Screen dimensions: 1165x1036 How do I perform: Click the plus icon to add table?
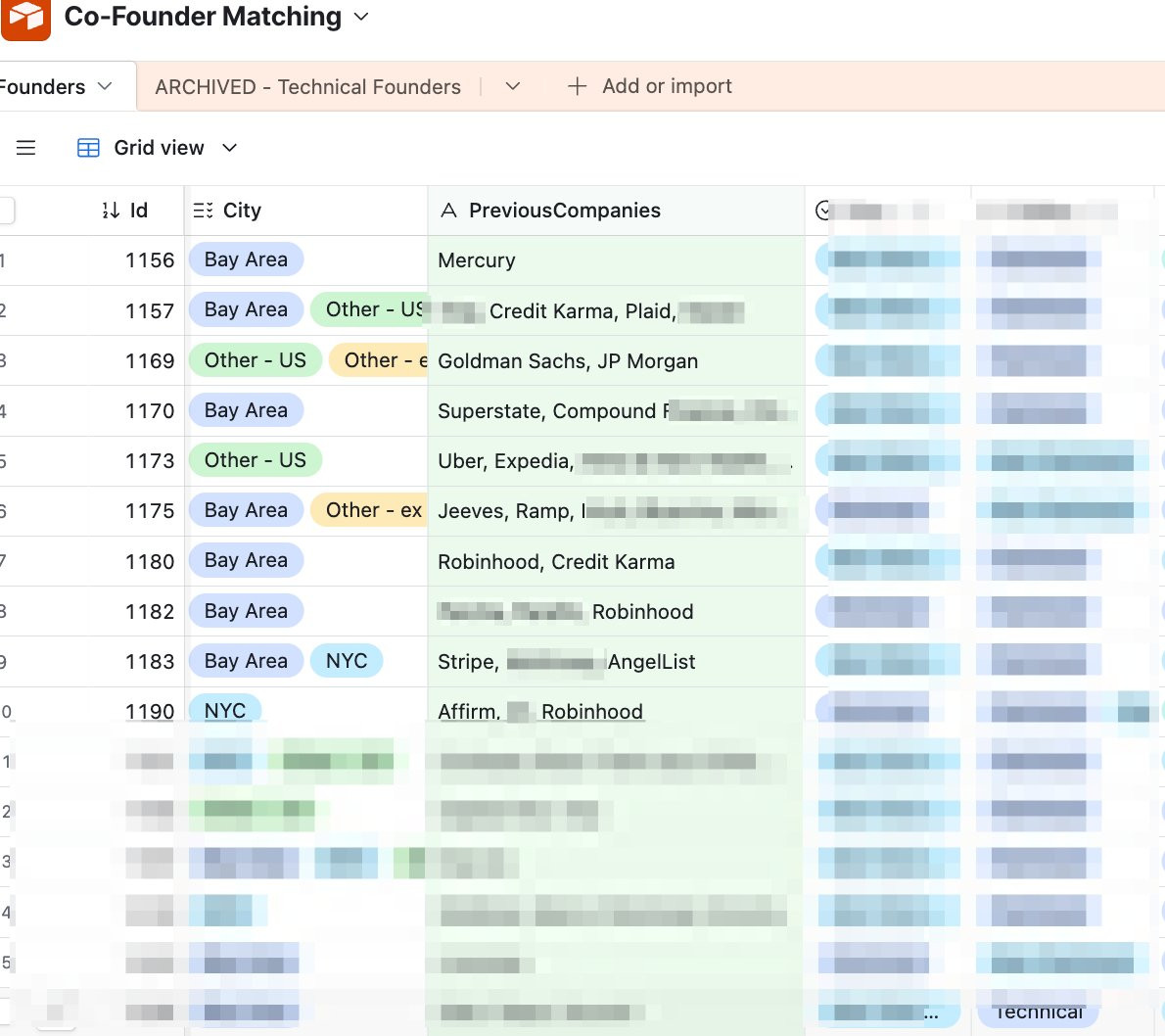point(578,86)
